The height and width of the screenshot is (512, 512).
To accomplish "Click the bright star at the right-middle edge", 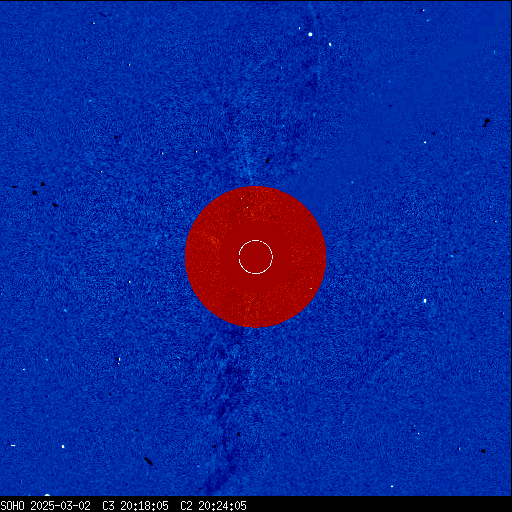I will [425, 301].
